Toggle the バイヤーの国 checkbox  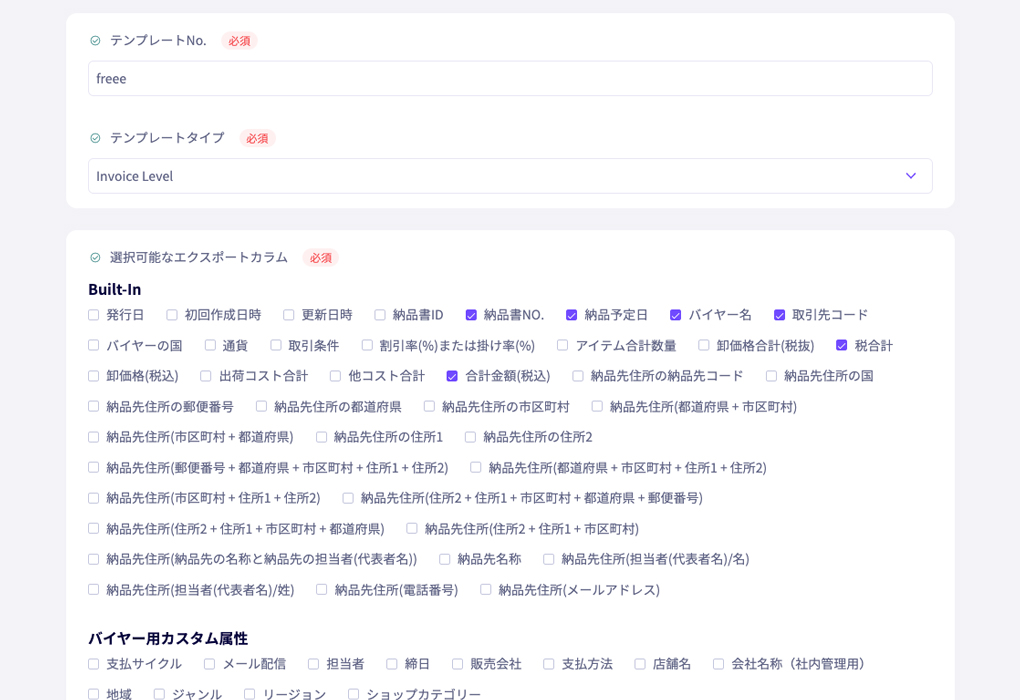pos(94,345)
